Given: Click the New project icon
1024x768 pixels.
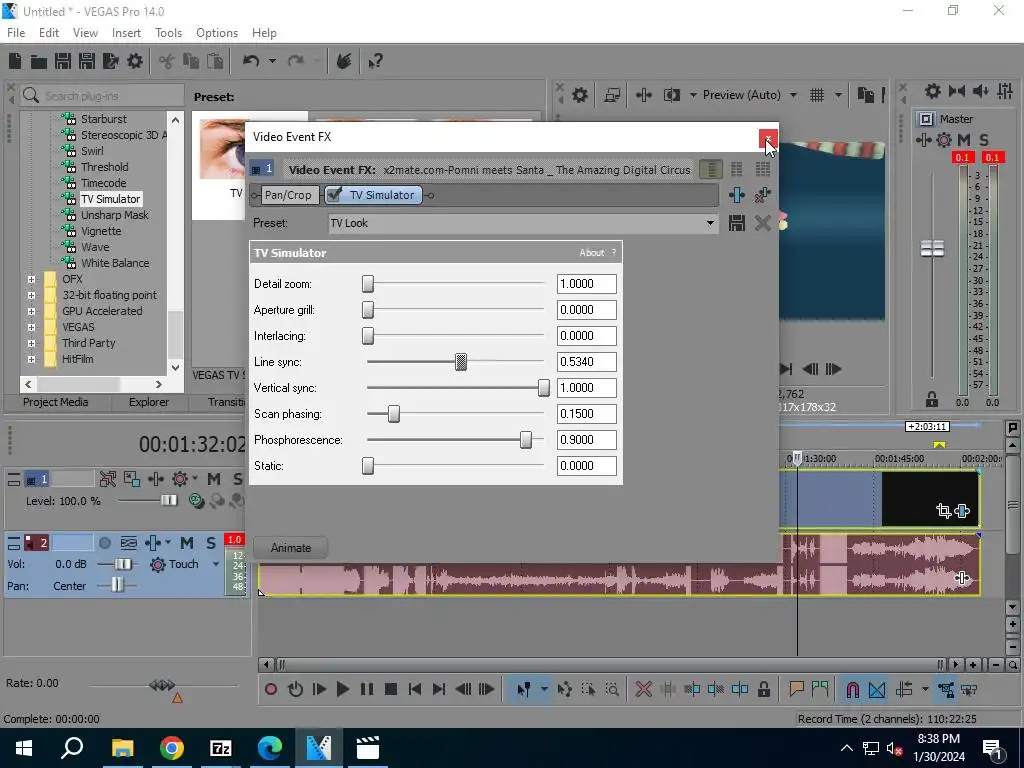Looking at the screenshot, I should pos(15,61).
